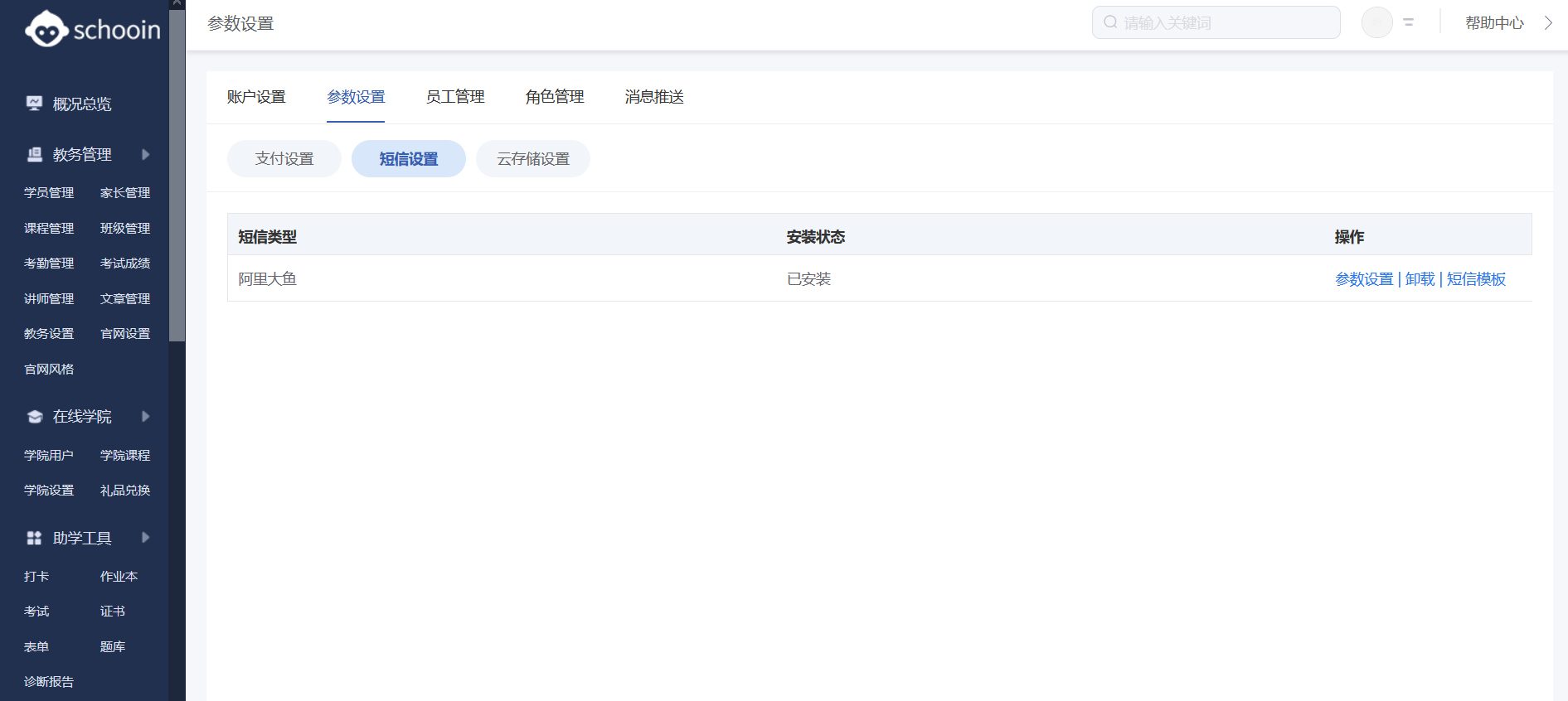
Task: Open 考试成绩 in the sidebar
Action: 125,263
